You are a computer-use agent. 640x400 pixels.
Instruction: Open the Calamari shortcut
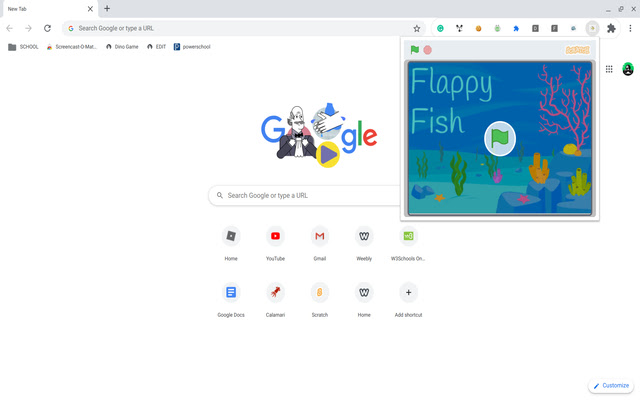(276, 300)
